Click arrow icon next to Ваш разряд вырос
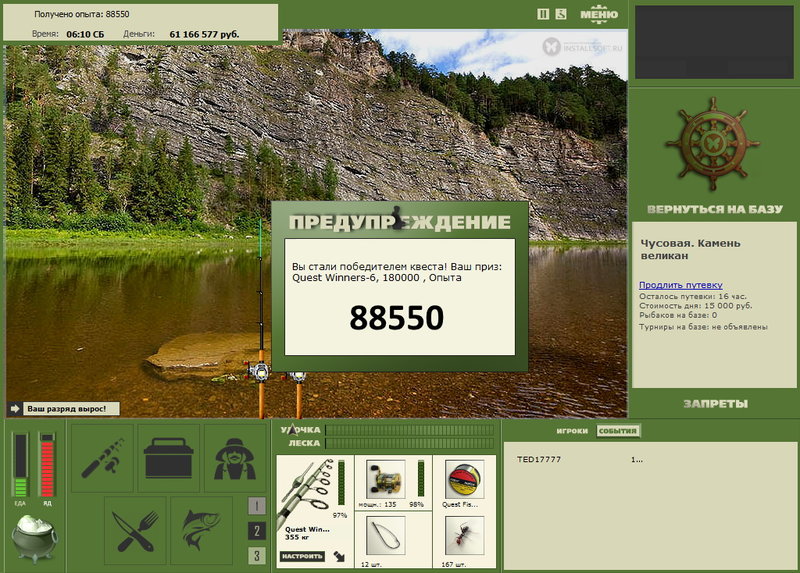800x573 pixels. tap(14, 409)
